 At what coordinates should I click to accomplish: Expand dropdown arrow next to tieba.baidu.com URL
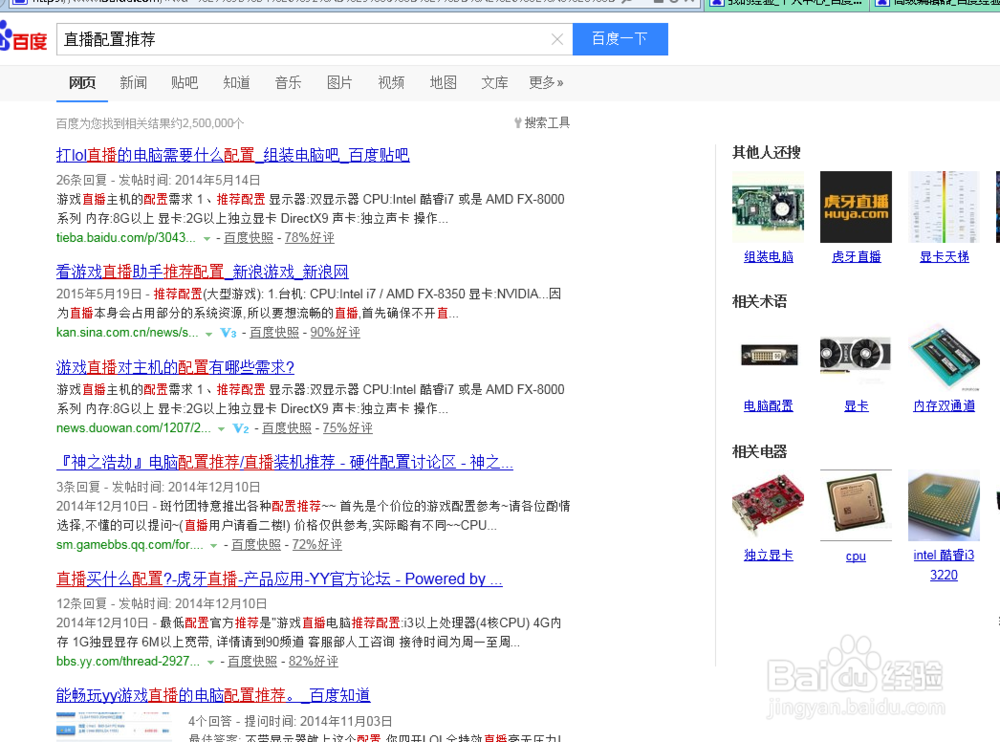click(x=207, y=239)
